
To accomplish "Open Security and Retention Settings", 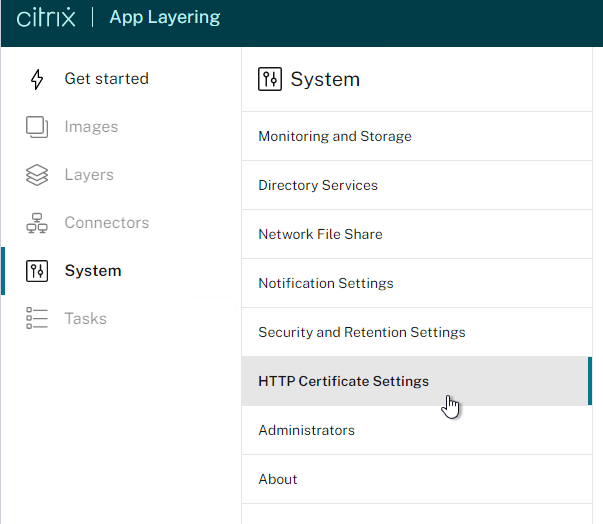I will point(417,332).
